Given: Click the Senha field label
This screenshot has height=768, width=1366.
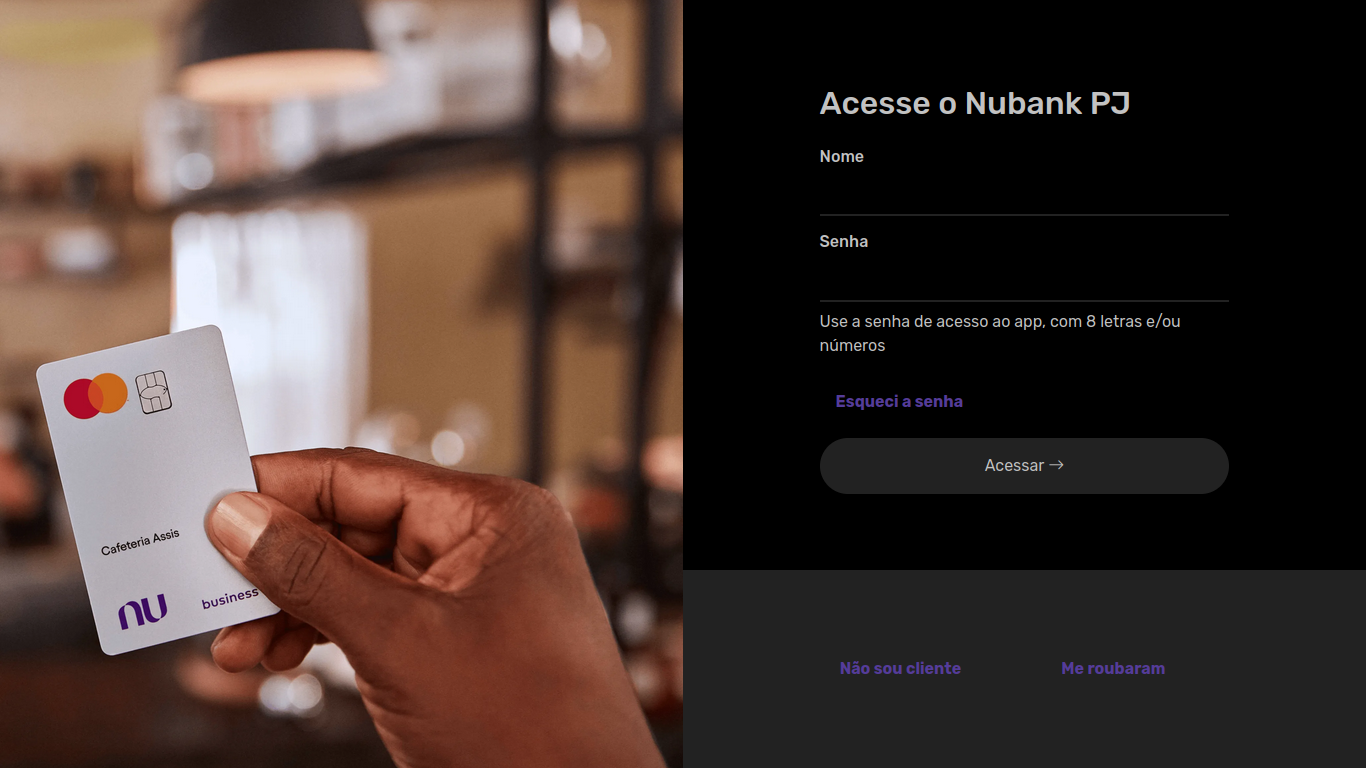Looking at the screenshot, I should [x=843, y=241].
